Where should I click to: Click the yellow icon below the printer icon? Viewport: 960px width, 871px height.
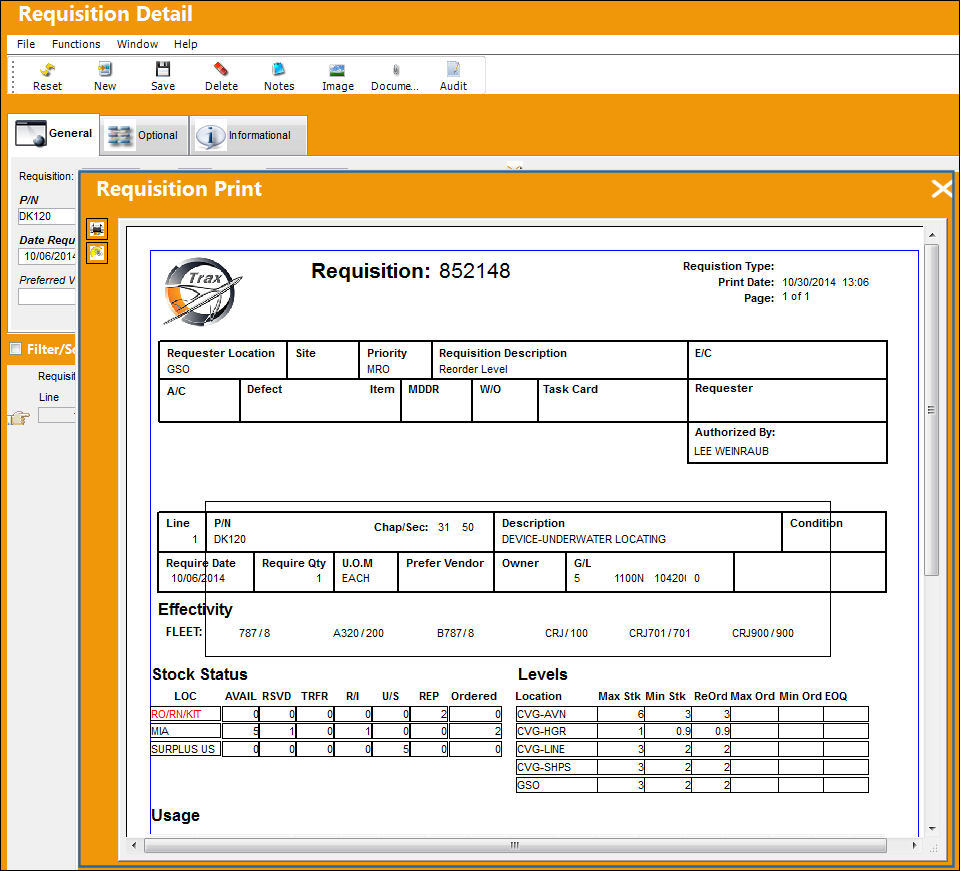(97, 253)
